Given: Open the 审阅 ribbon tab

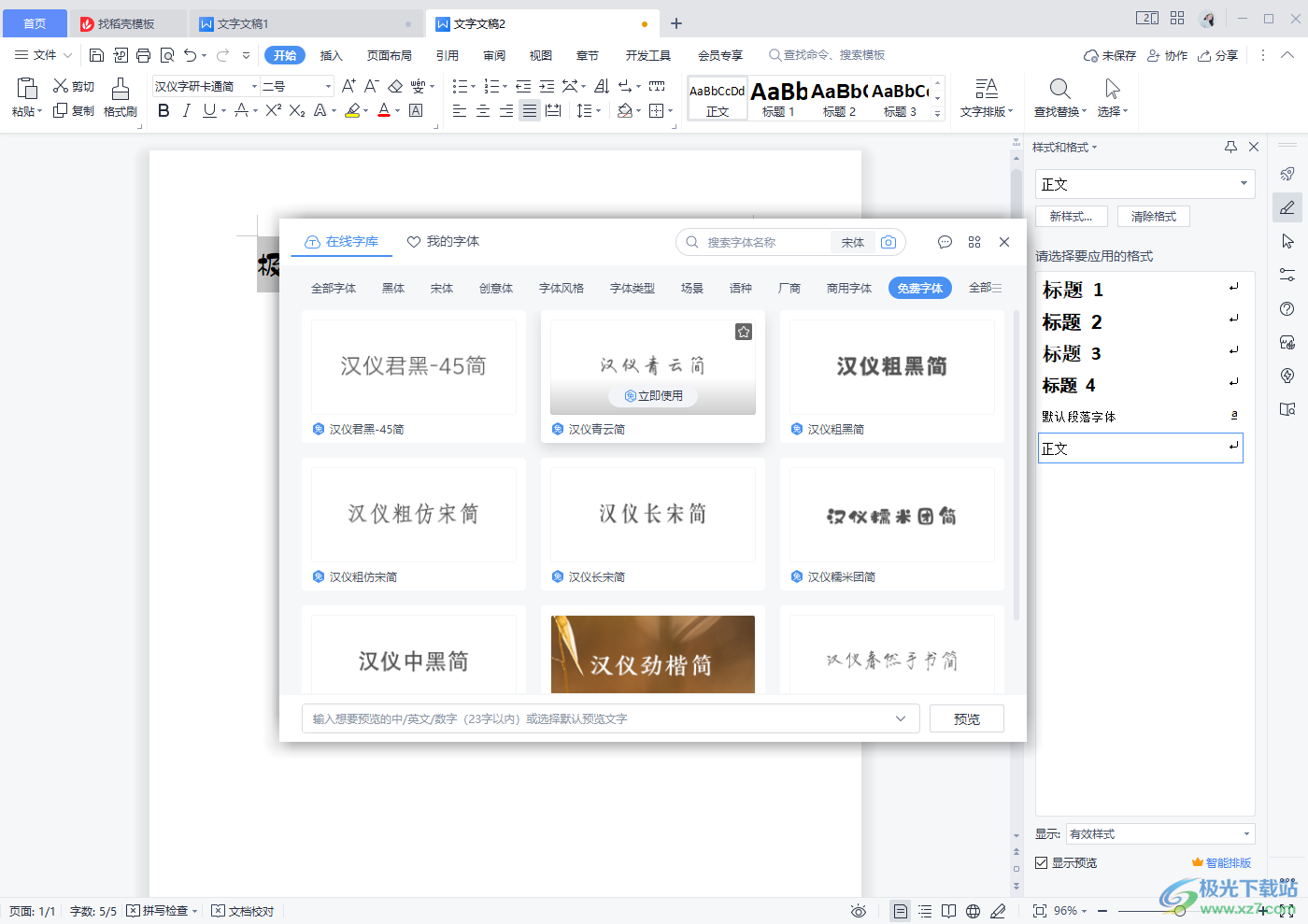Looking at the screenshot, I should point(494,55).
